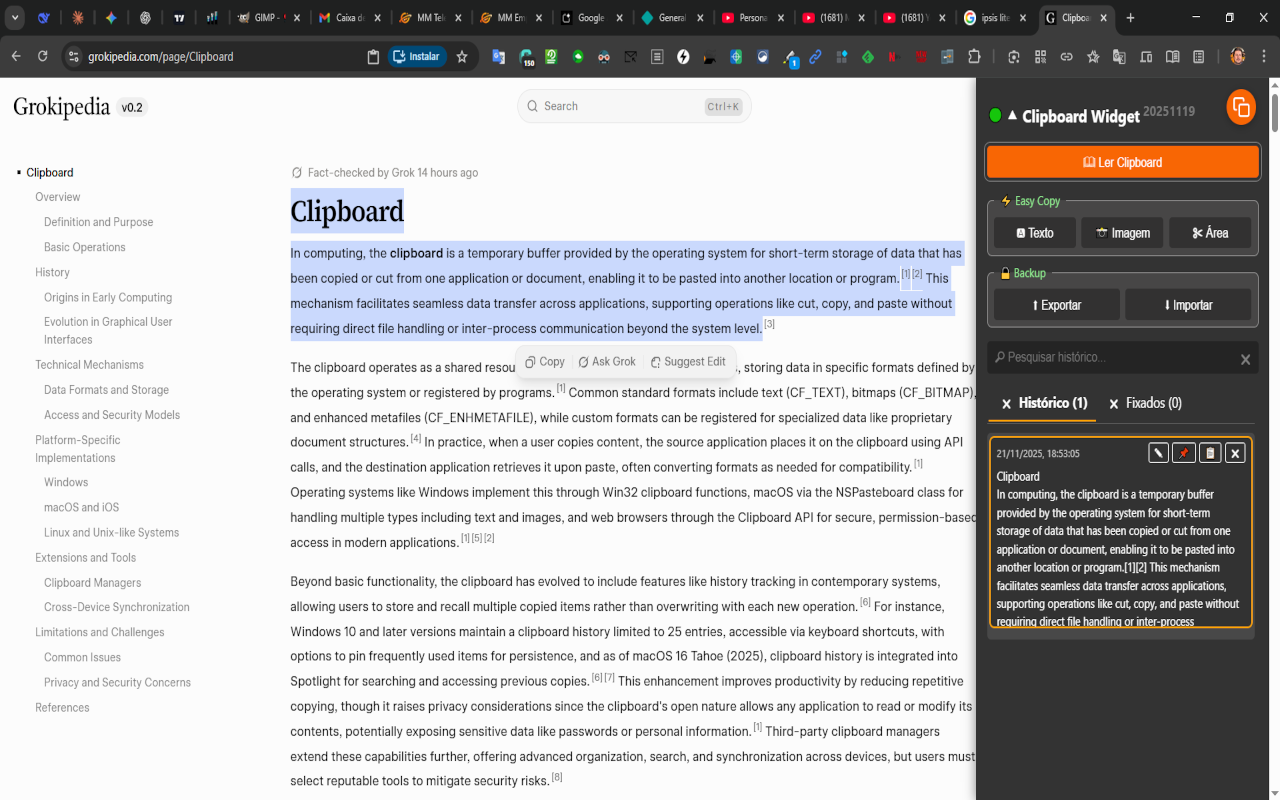The height and width of the screenshot is (800, 1280).
Task: Open a new tab with plus button
Action: pos(1130,18)
